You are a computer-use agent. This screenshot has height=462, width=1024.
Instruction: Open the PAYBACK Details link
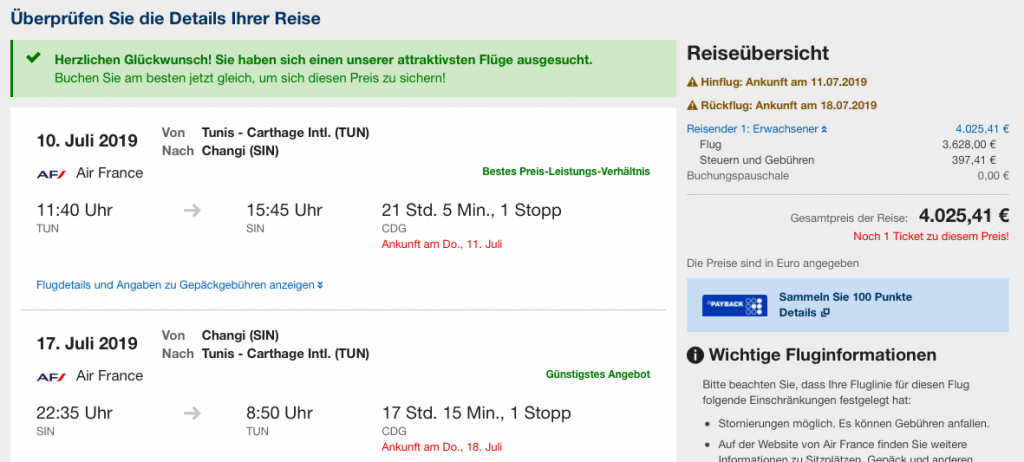click(798, 313)
